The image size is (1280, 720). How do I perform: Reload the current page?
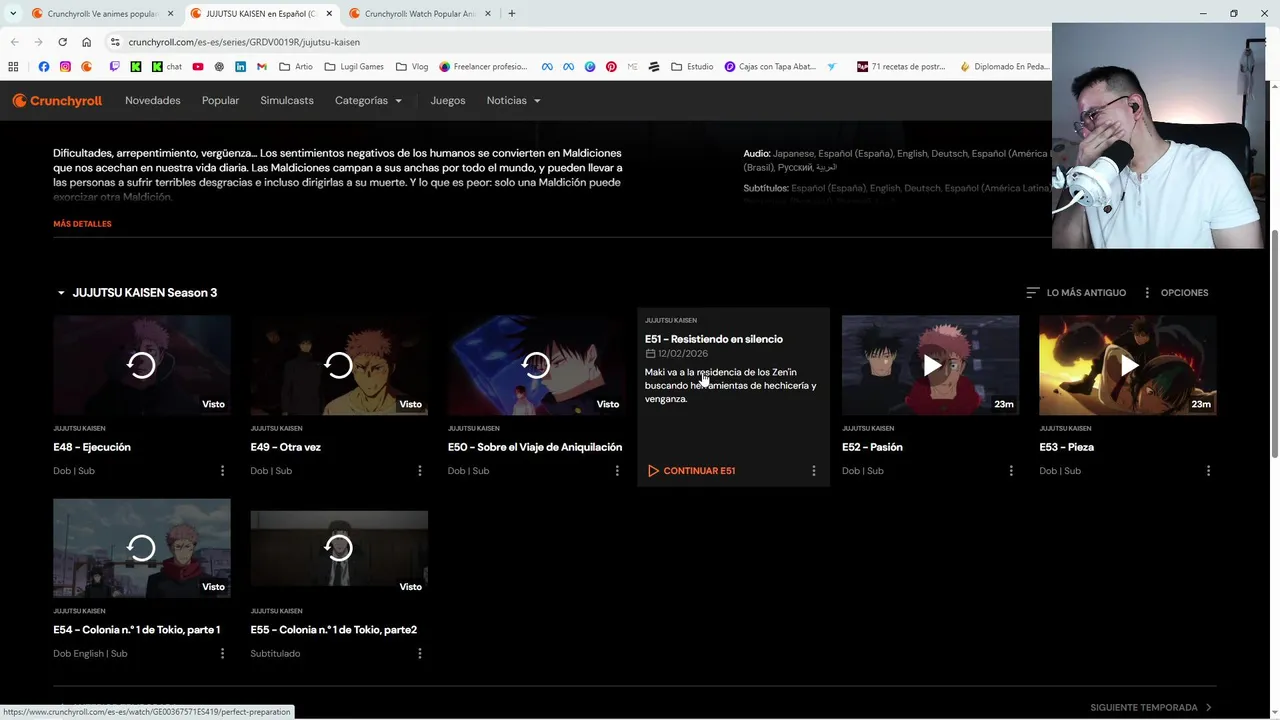pyautogui.click(x=62, y=42)
